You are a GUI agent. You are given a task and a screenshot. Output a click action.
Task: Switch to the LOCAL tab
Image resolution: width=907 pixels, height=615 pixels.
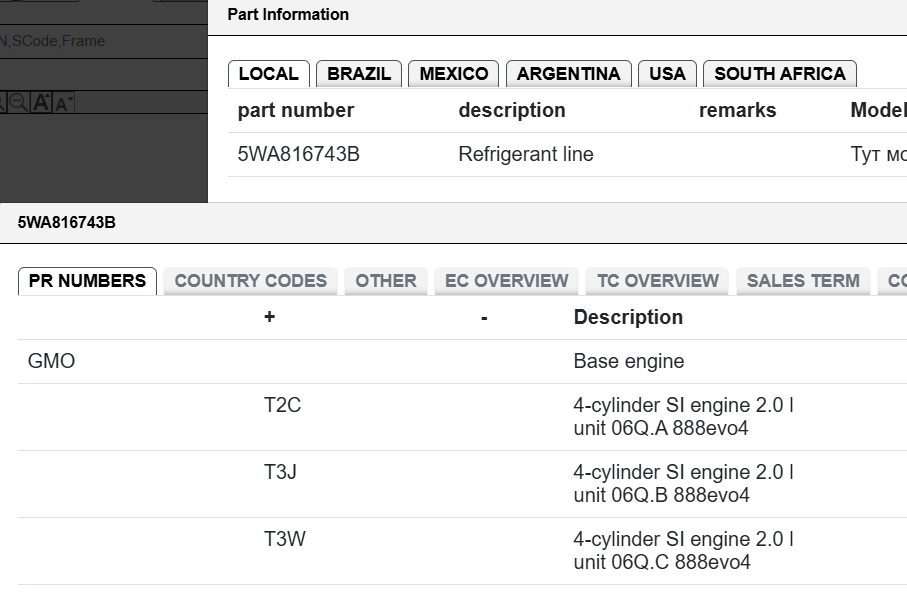click(x=269, y=74)
